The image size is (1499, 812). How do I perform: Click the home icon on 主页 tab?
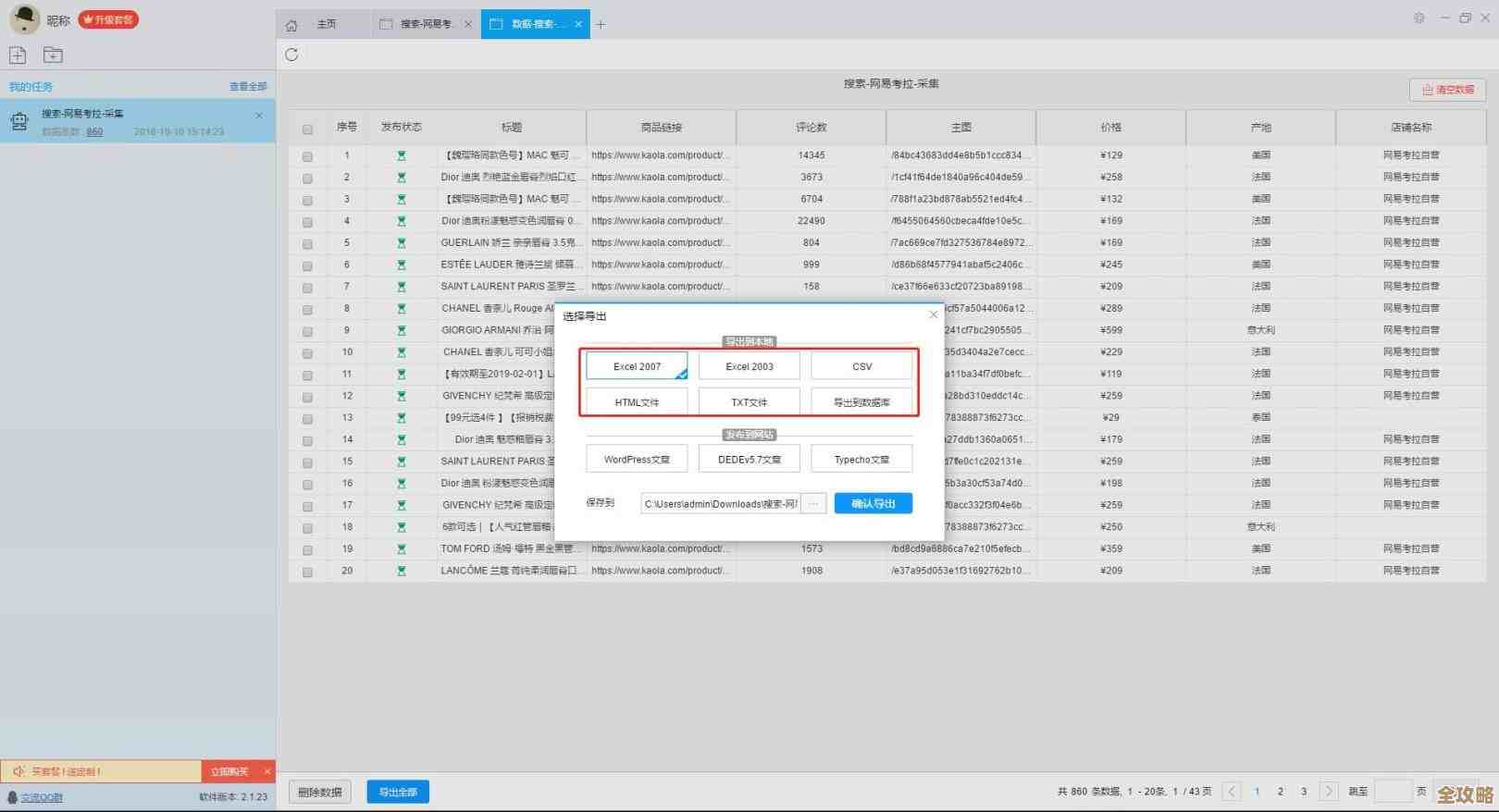coord(291,25)
